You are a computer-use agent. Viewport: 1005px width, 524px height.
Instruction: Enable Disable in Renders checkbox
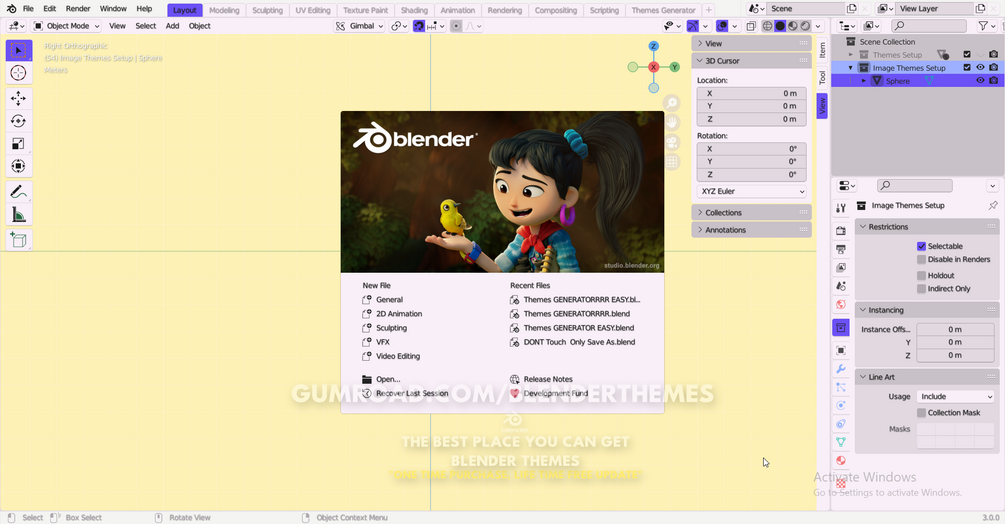click(921, 259)
